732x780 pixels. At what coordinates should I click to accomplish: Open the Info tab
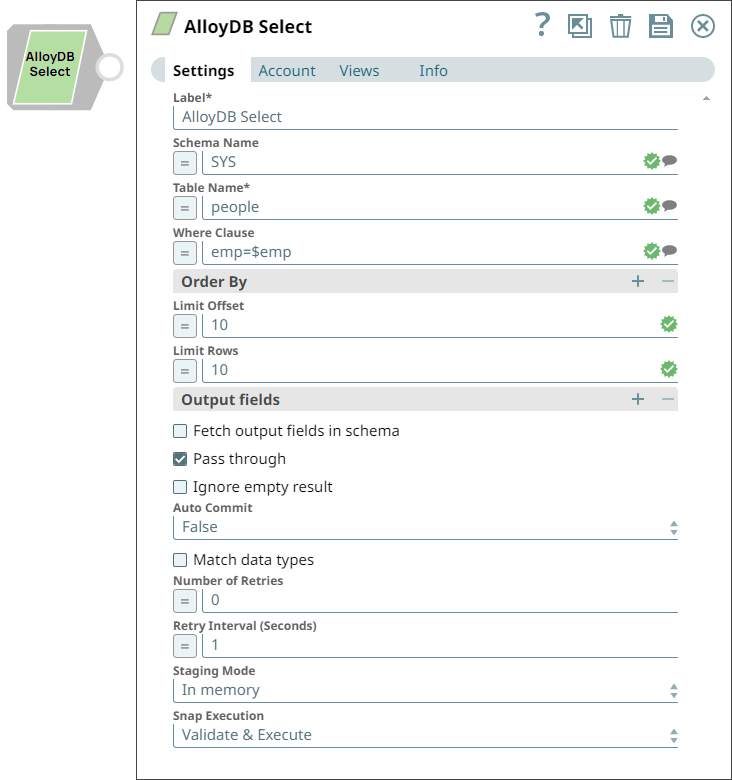[433, 71]
